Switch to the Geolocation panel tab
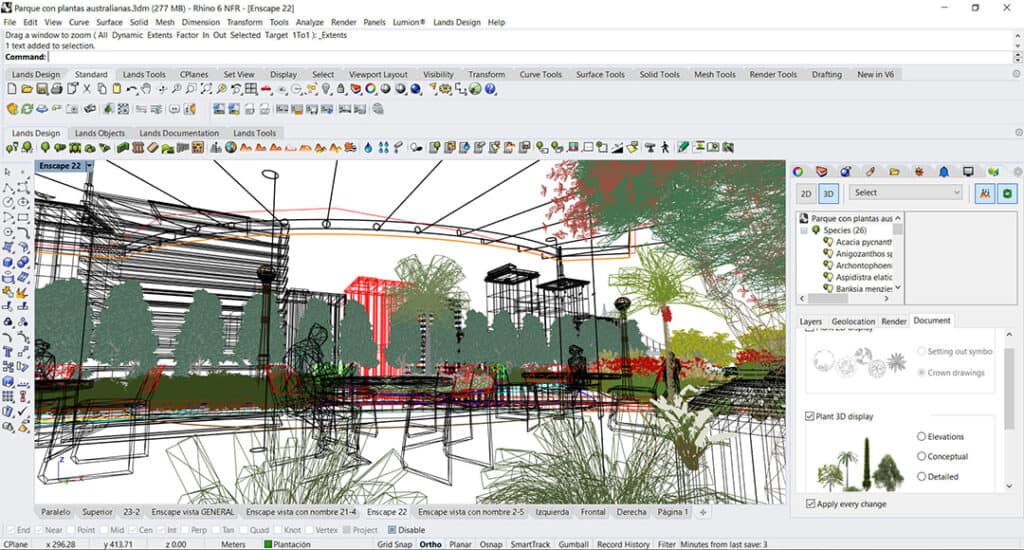1024x550 pixels. 852,321
